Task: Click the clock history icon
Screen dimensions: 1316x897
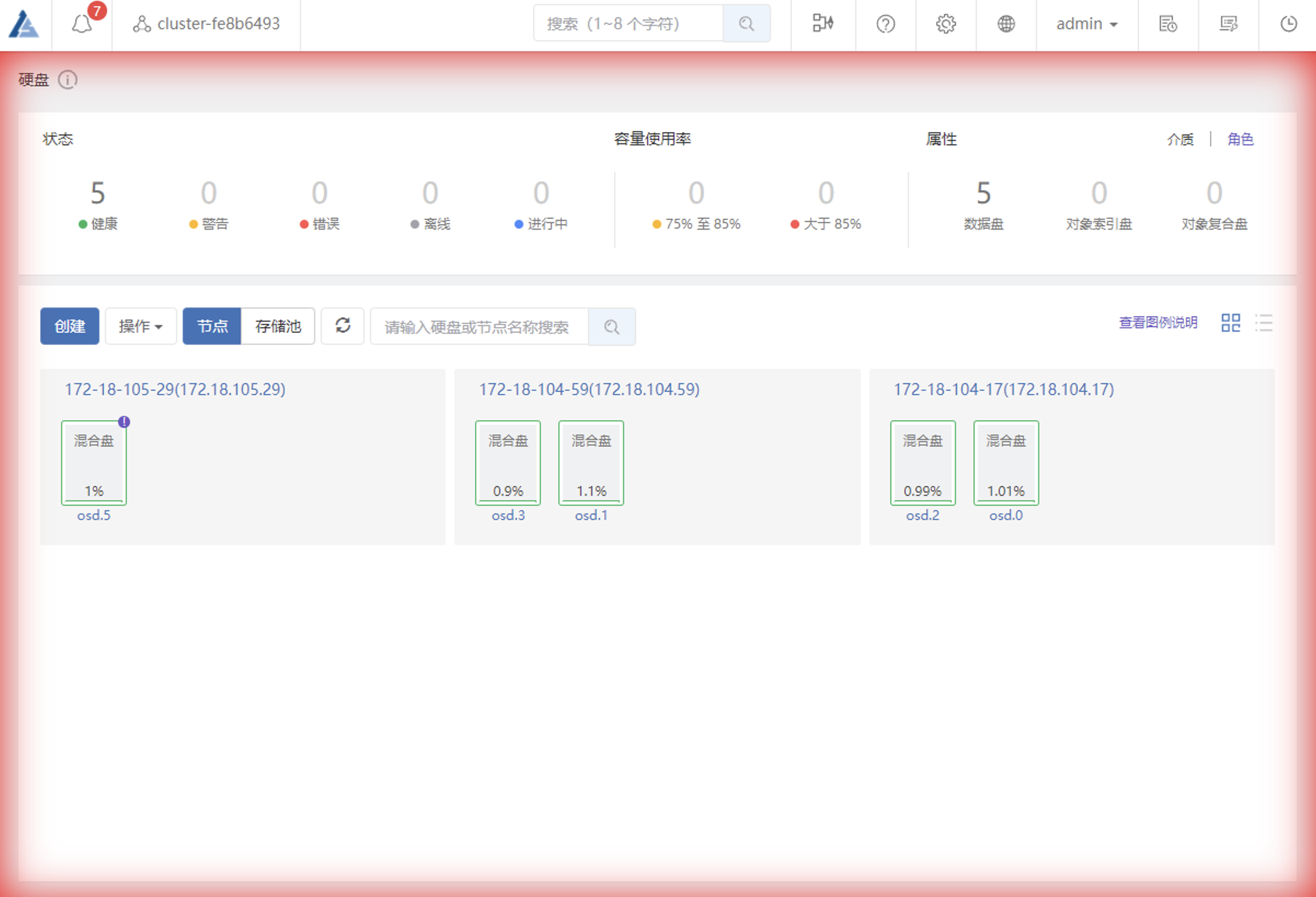Action: pos(1289,24)
